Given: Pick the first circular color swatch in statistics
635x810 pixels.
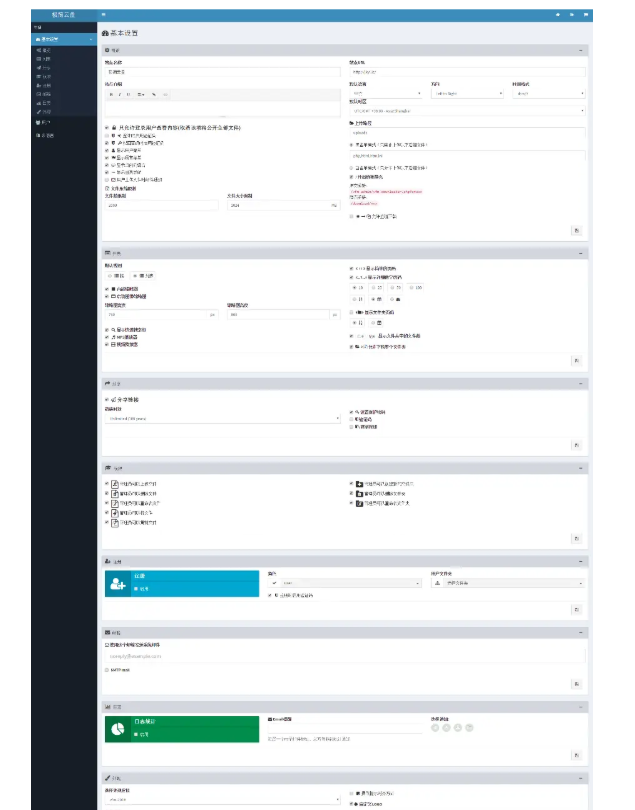Looking at the screenshot, I should pyautogui.click(x=435, y=727).
